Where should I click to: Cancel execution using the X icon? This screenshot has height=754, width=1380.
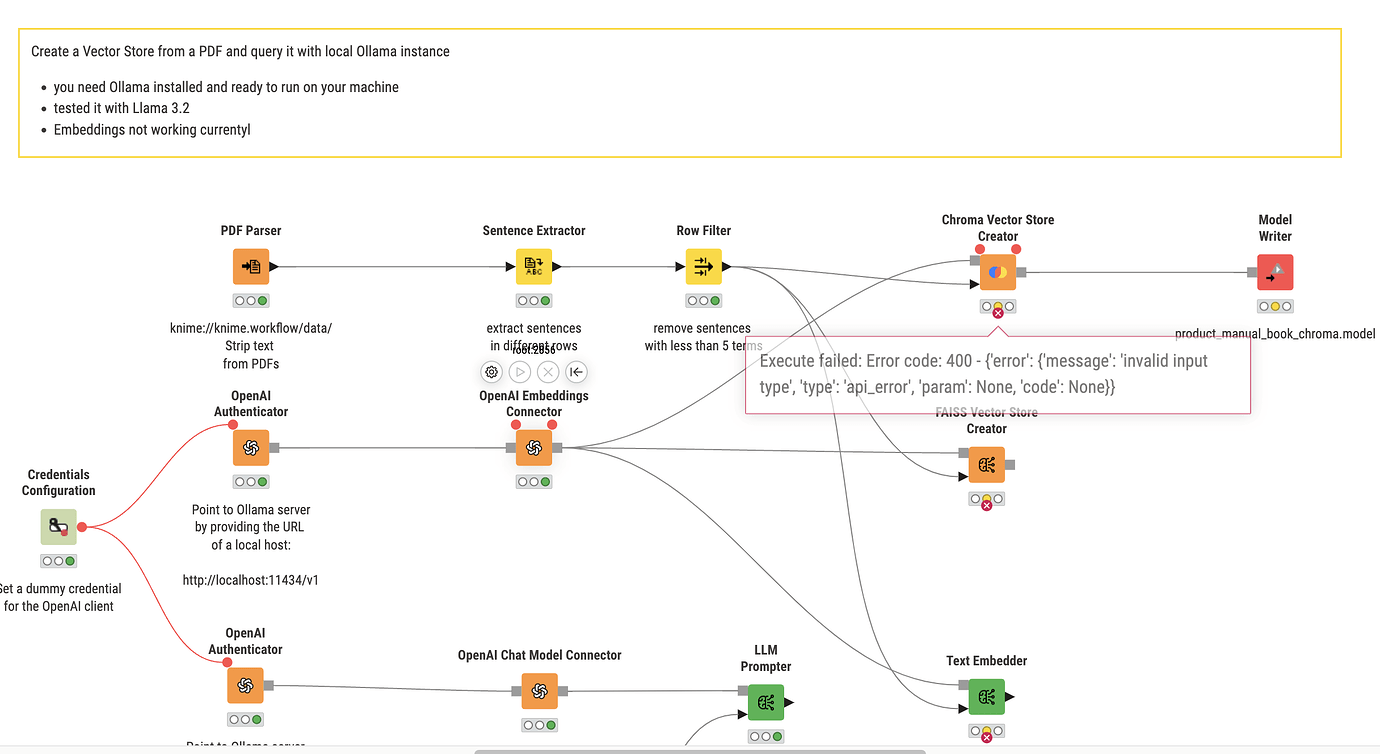[x=547, y=371]
